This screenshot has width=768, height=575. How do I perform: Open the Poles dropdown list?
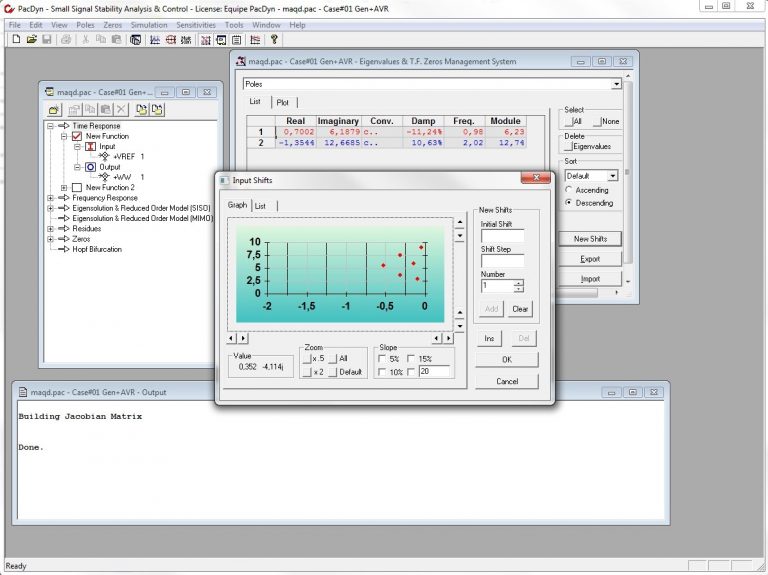click(616, 85)
